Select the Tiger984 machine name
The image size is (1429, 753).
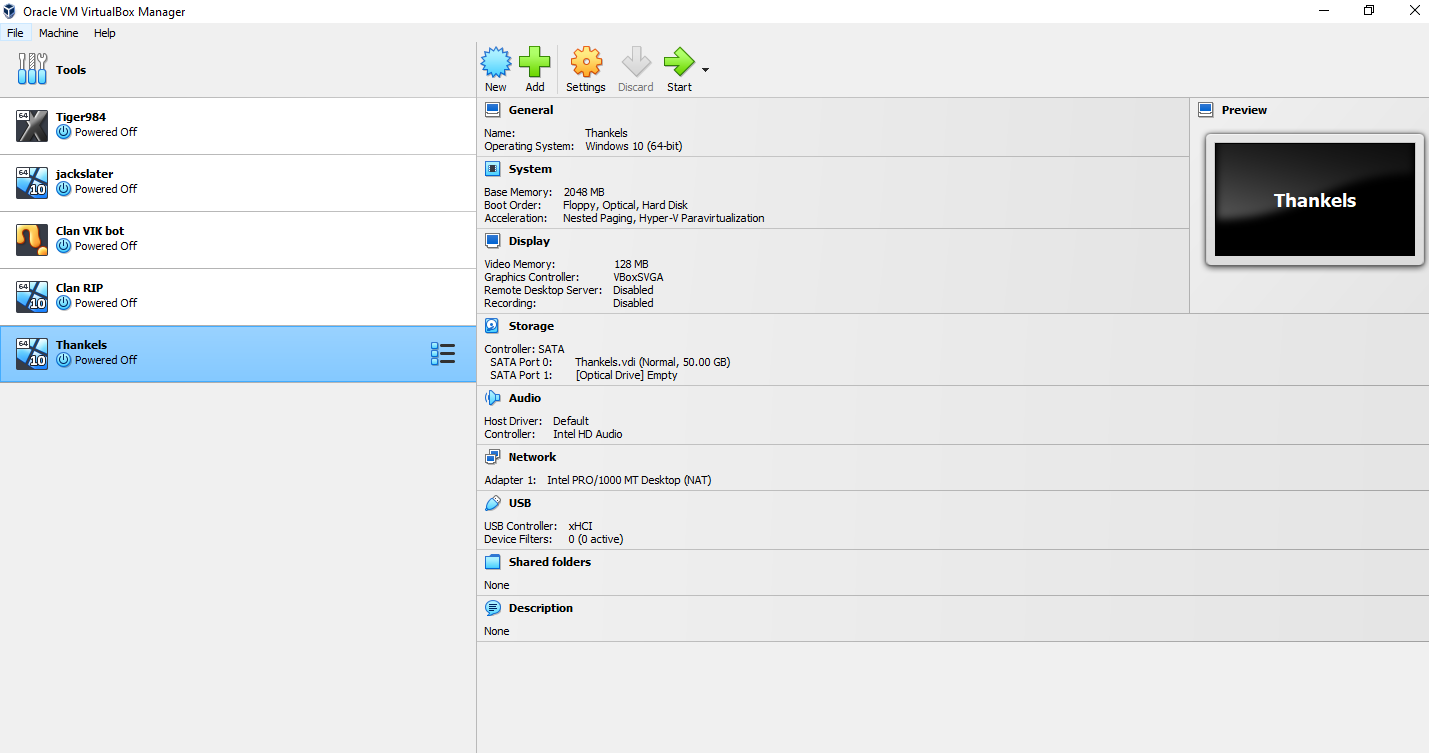coord(81,117)
